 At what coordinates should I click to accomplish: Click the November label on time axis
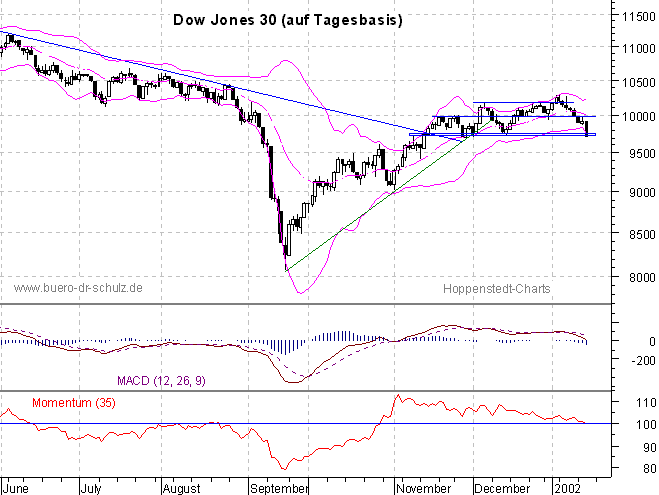coord(424,489)
